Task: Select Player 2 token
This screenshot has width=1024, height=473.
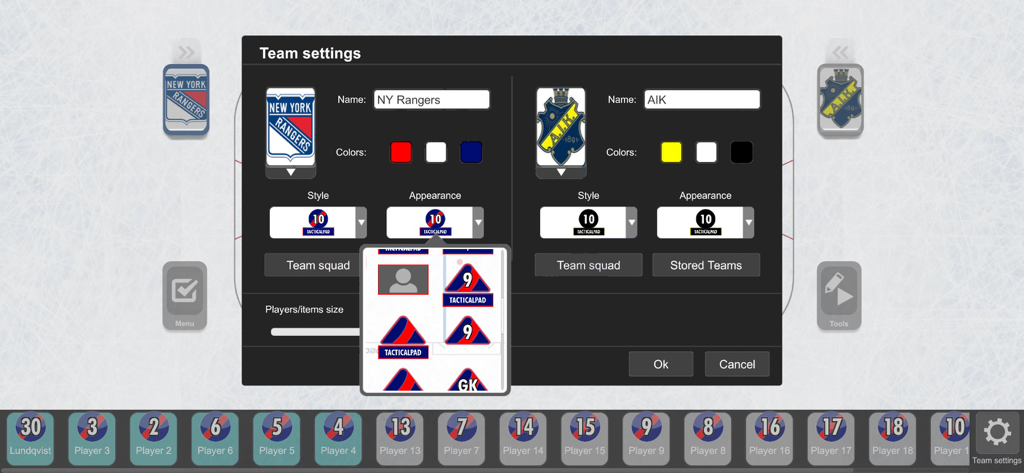Action: click(153, 438)
